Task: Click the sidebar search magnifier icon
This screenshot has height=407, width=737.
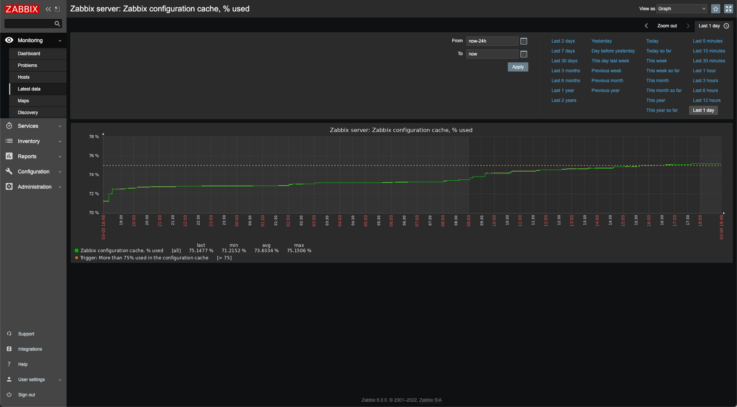Action: pyautogui.click(x=57, y=23)
